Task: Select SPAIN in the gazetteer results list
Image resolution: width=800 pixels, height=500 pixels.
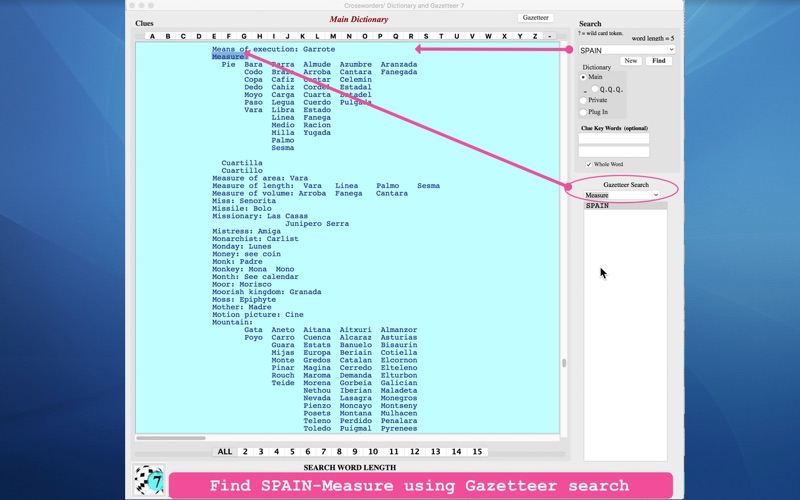Action: pos(625,206)
